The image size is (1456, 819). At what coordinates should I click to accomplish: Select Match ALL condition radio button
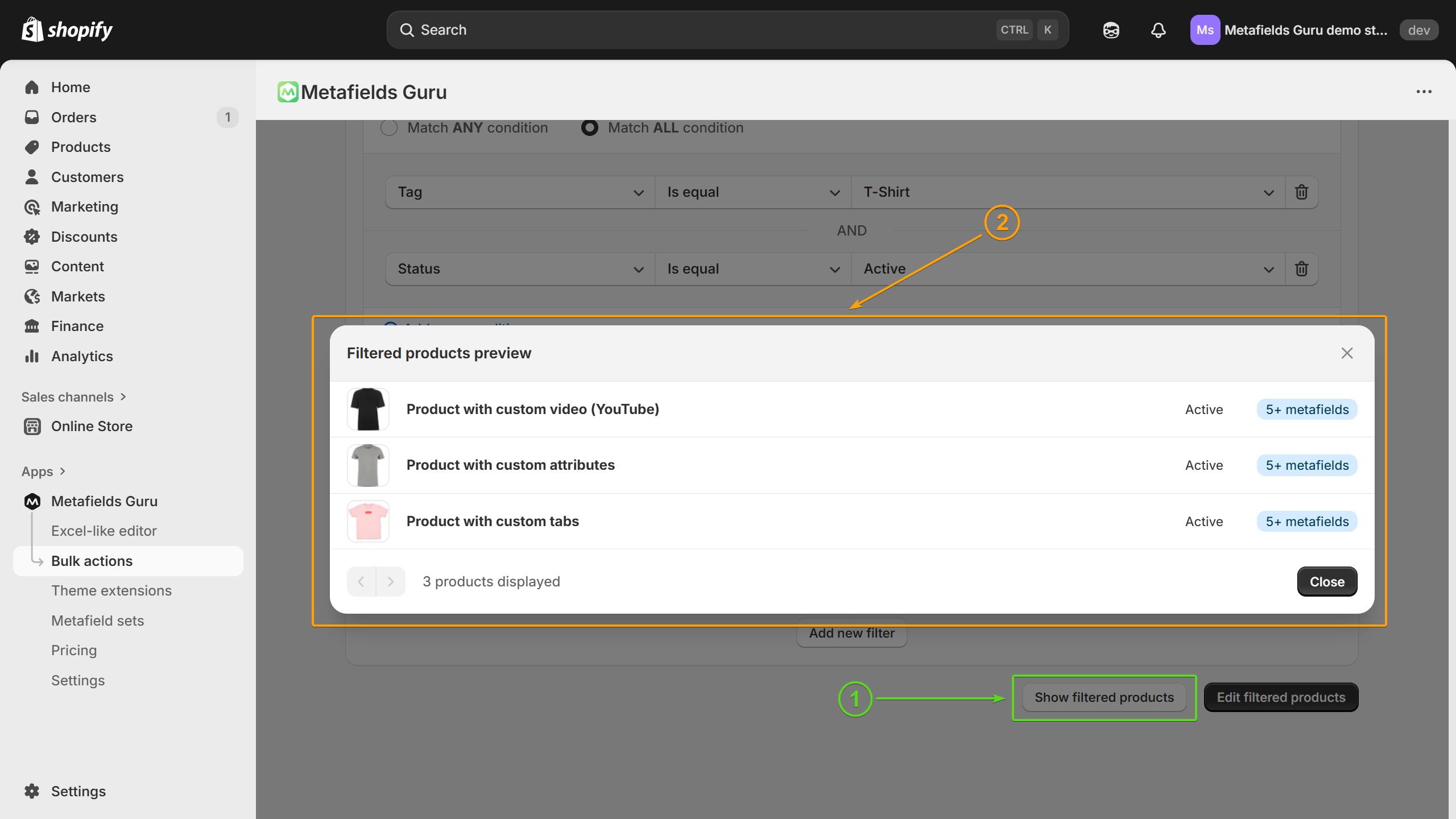pyautogui.click(x=589, y=128)
